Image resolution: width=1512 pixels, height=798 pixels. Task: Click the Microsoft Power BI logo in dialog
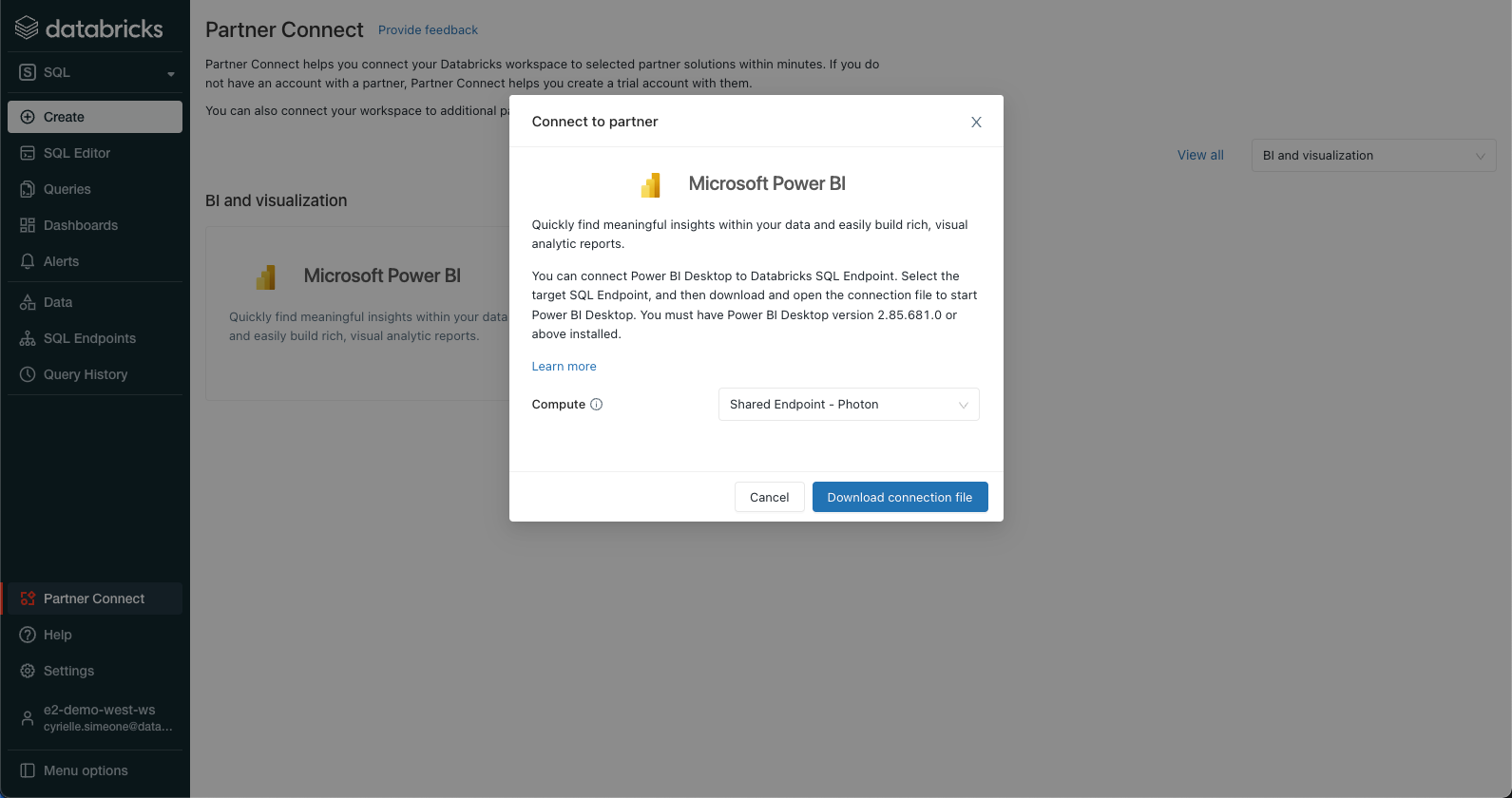point(651,184)
